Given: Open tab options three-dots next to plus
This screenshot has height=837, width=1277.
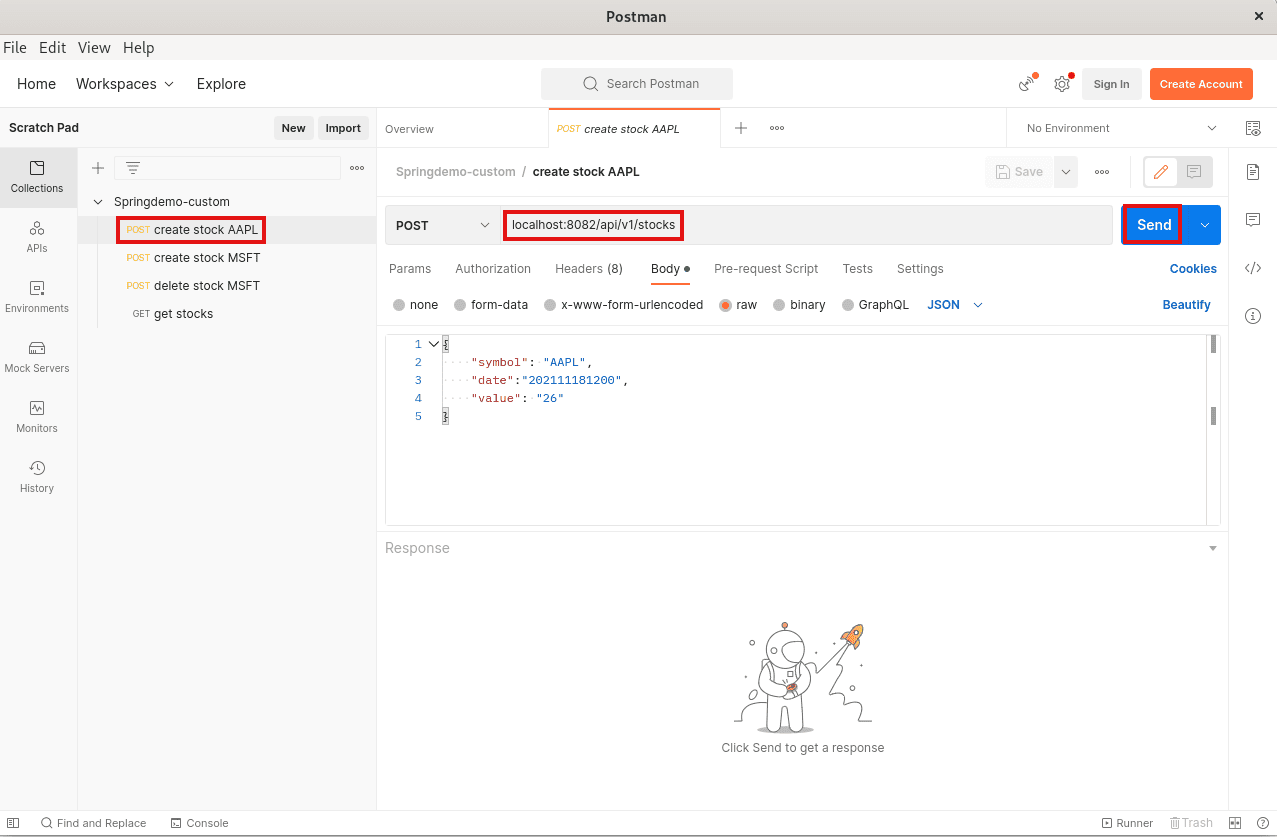Looking at the screenshot, I should point(776,128).
